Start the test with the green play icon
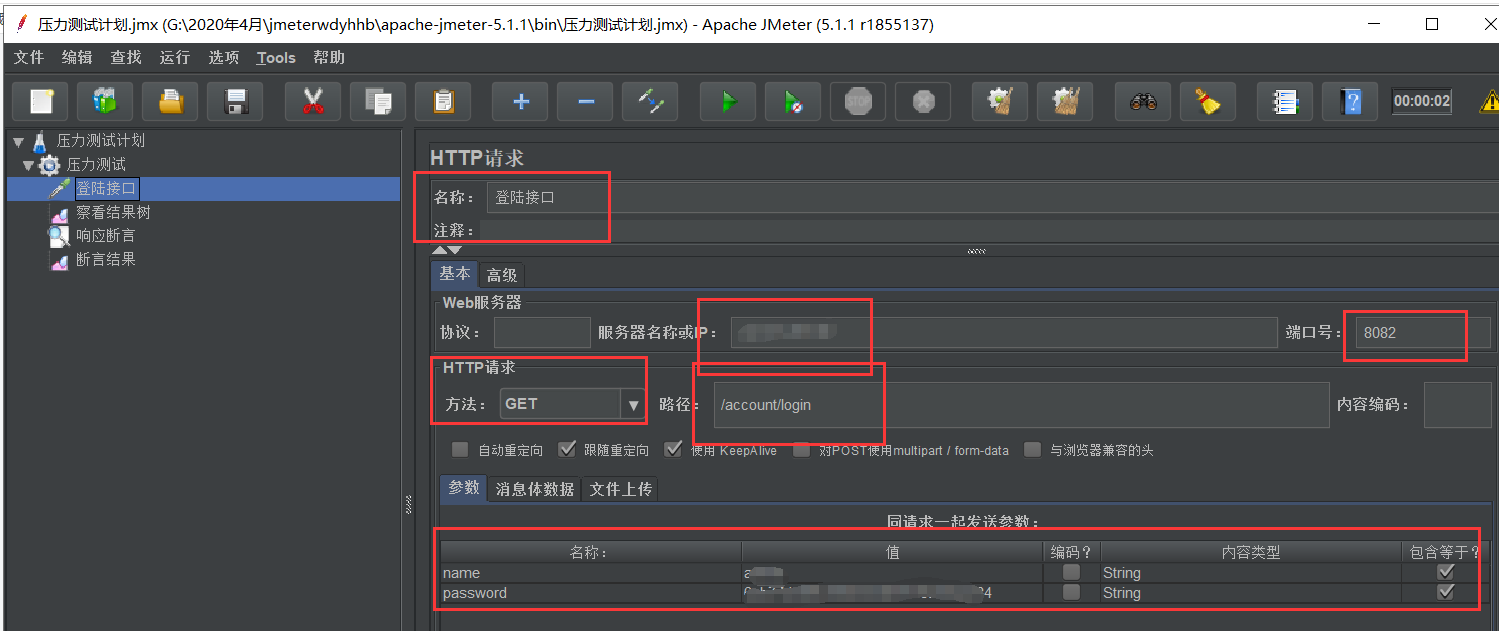The height and width of the screenshot is (631, 1499). coord(728,101)
